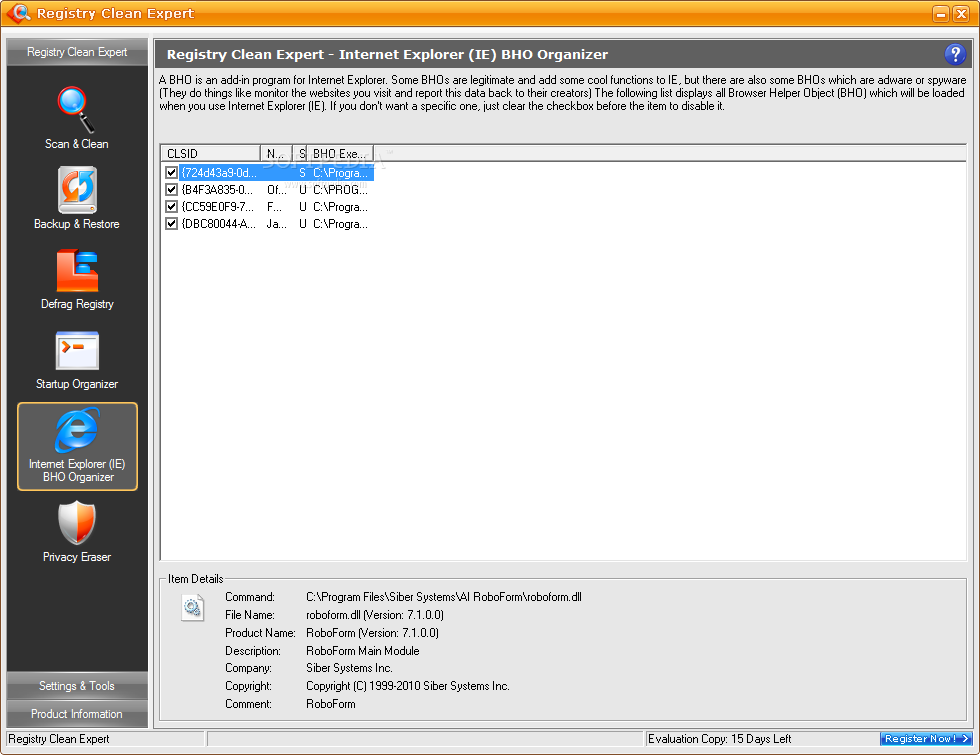This screenshot has width=980, height=755.
Task: Click the Ja... name cell
Action: coord(276,223)
